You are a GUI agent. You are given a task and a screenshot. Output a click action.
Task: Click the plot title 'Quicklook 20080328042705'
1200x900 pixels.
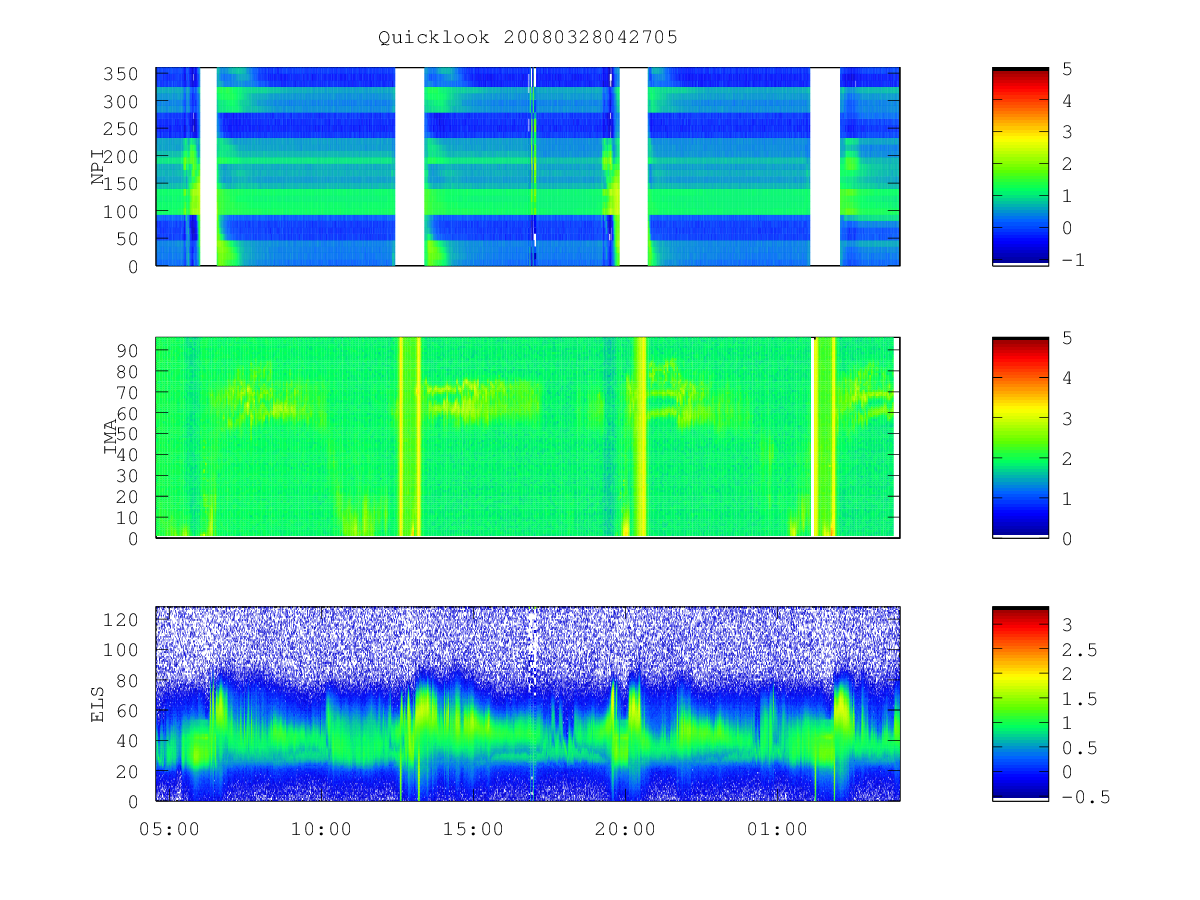528,38
